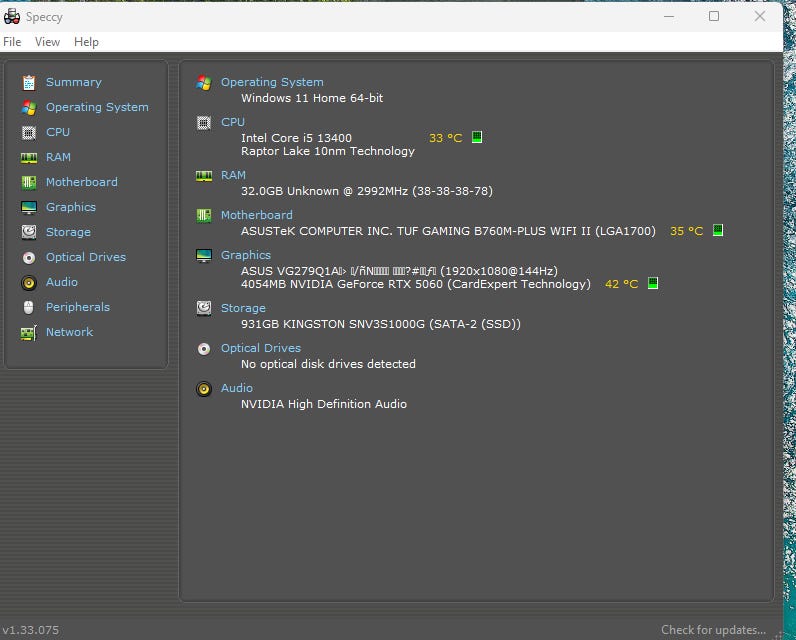This screenshot has width=796, height=640.
Task: Click the version label v1.33.075
Action: (x=31, y=630)
